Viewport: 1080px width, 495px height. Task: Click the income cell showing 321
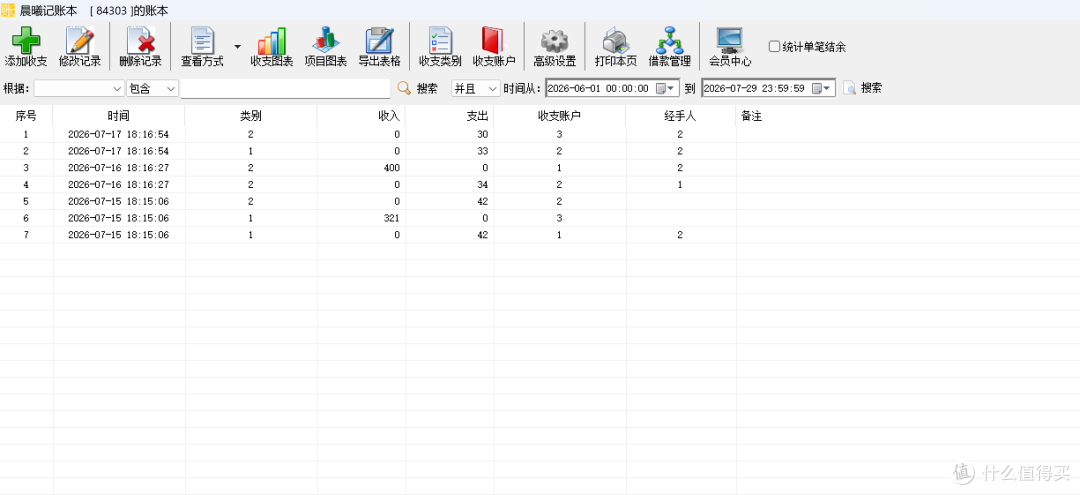click(x=361, y=218)
